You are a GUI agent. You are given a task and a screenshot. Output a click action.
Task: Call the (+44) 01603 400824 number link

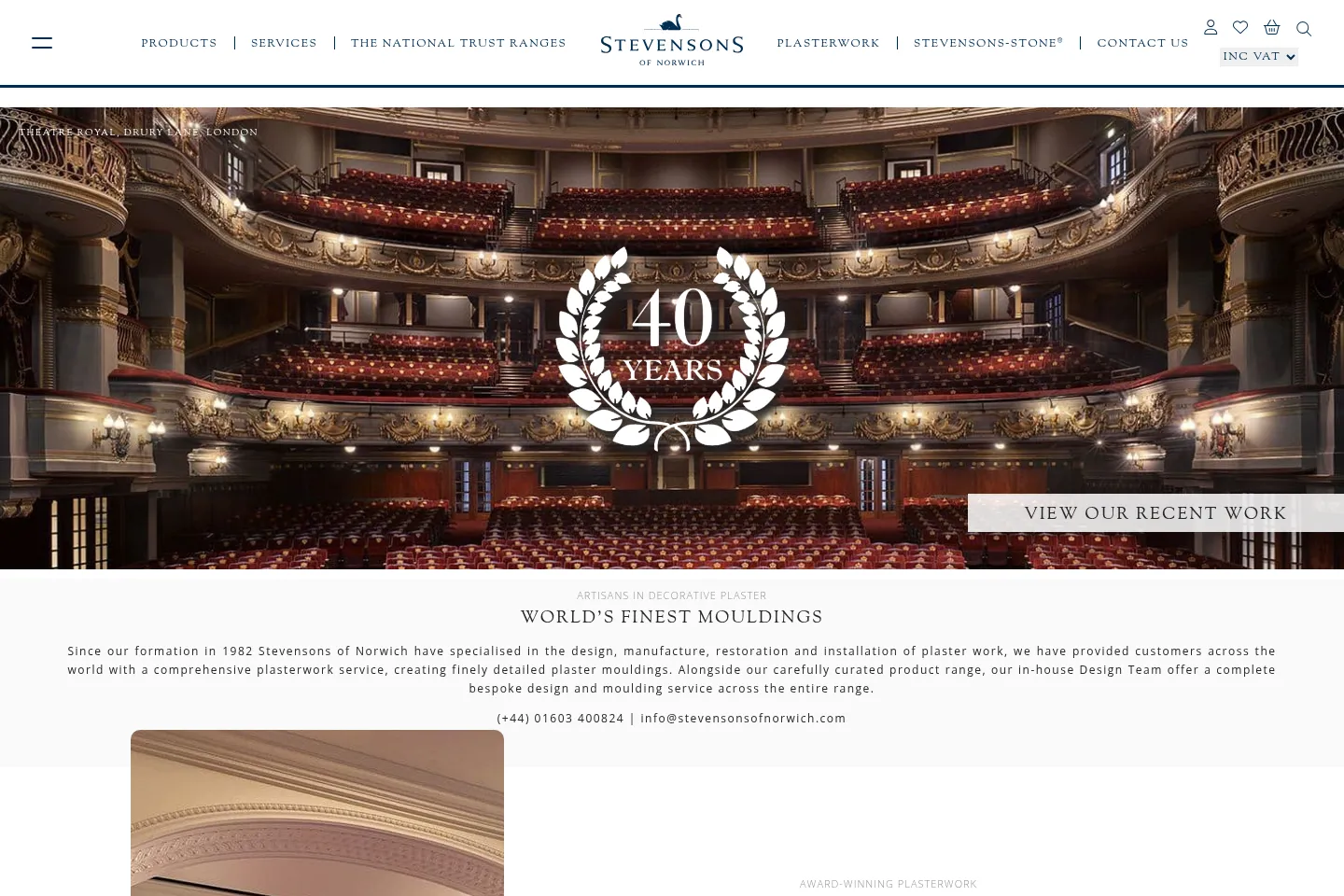click(560, 718)
